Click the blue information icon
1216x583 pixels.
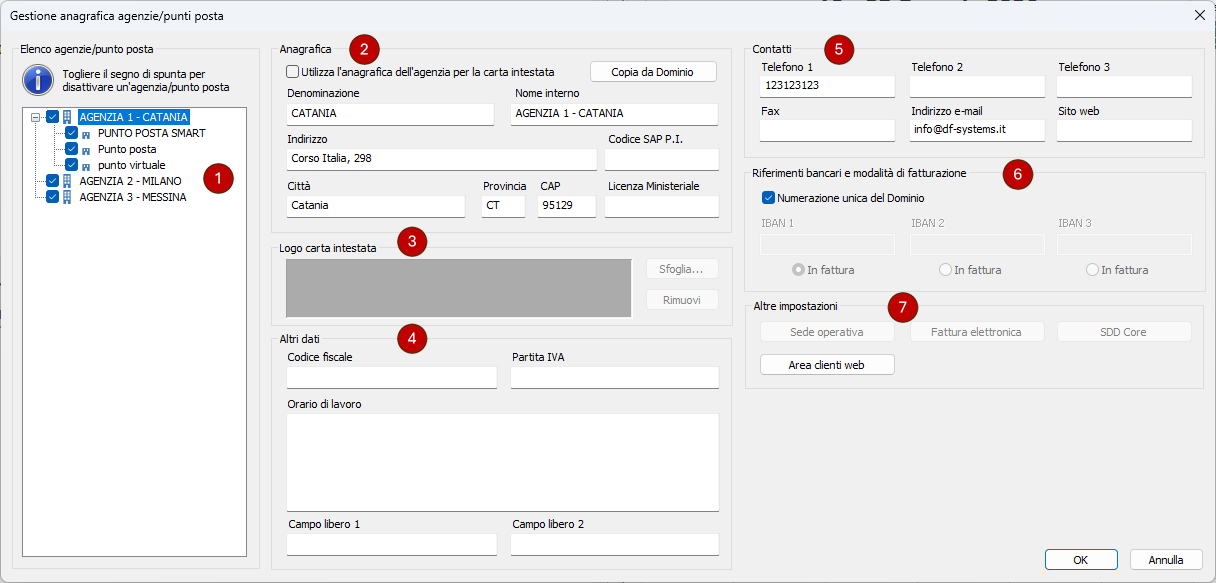(x=38, y=80)
